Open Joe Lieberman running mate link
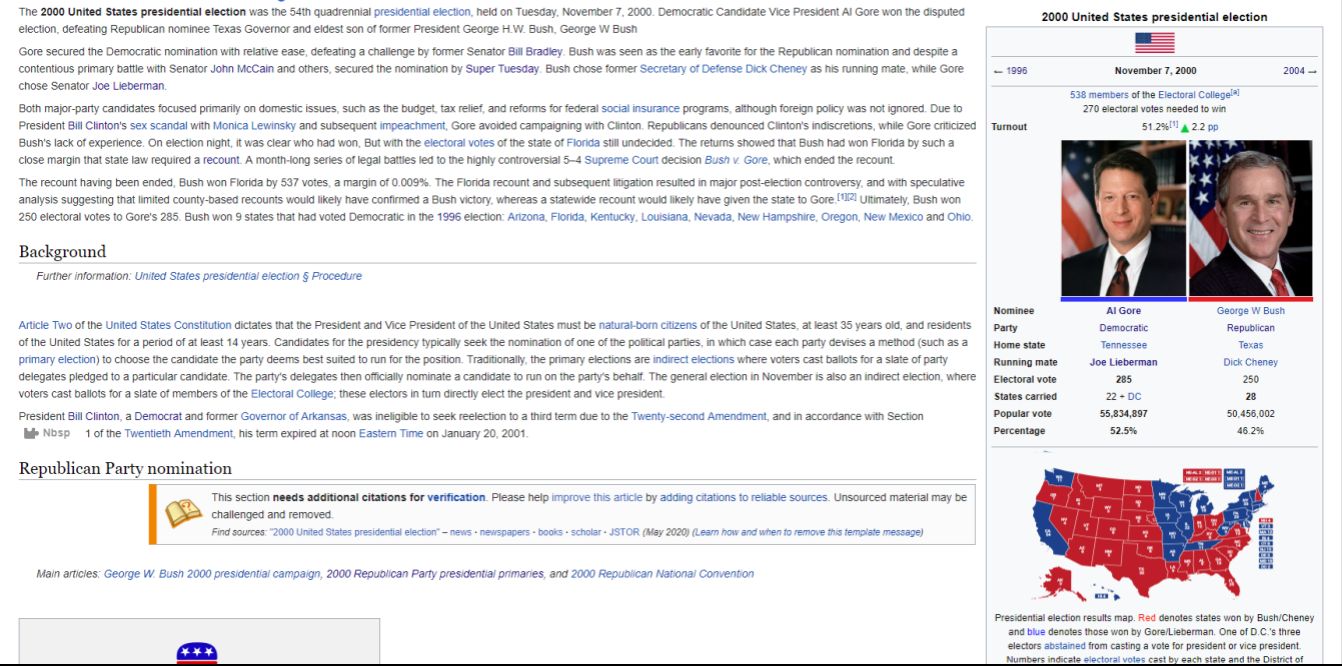The image size is (1342, 666). point(1123,362)
